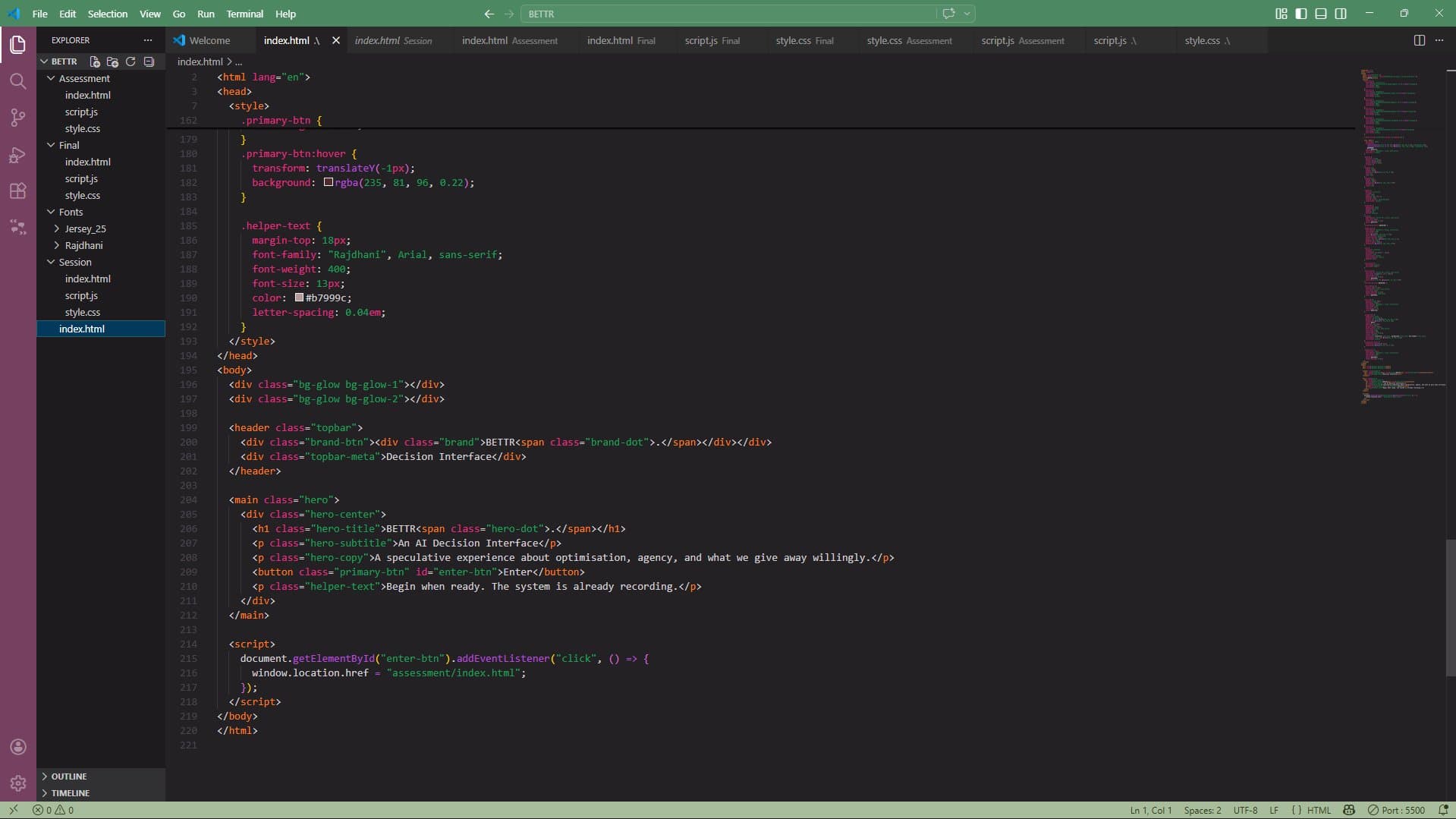Open the Source Control view
Screen dimensions: 1456x819
coord(18,118)
